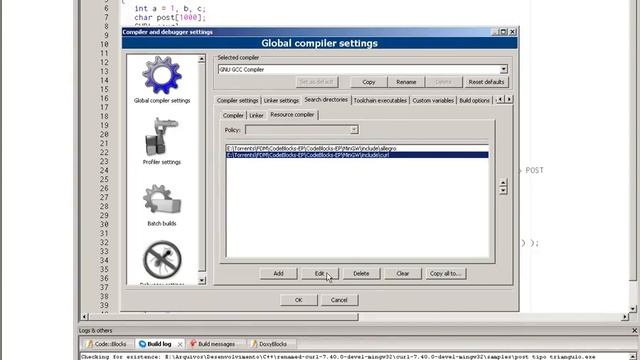Open Custom variables tab
This screenshot has width=640, height=360.
tap(433, 100)
